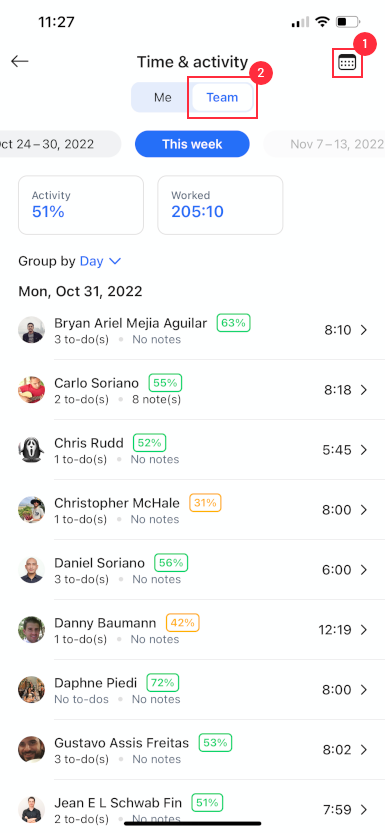
Task: Tap Danny Baumann's 42% activity badge
Action: click(183, 622)
